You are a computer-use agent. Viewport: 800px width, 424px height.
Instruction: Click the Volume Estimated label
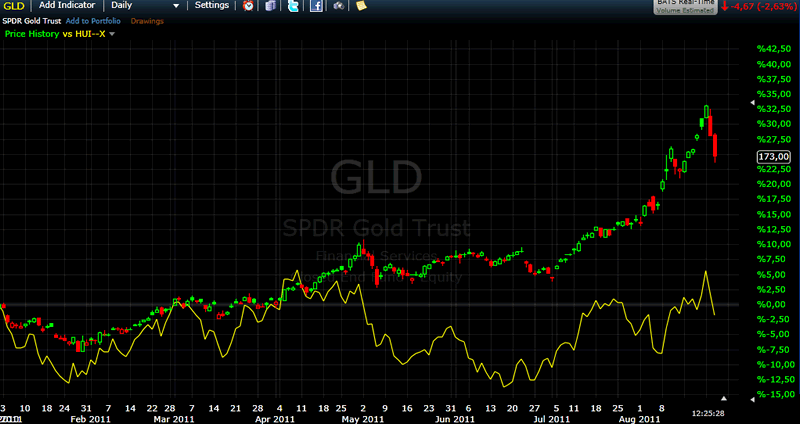pyautogui.click(x=685, y=10)
